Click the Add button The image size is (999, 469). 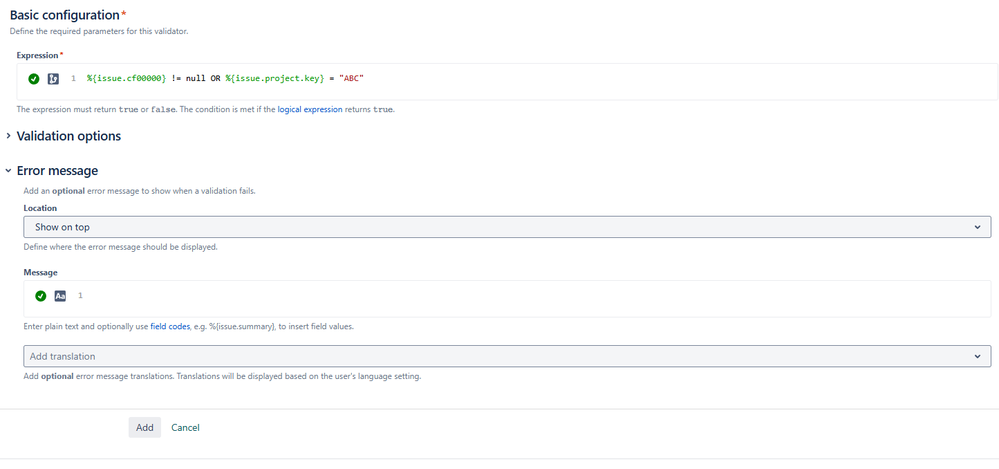pos(145,428)
